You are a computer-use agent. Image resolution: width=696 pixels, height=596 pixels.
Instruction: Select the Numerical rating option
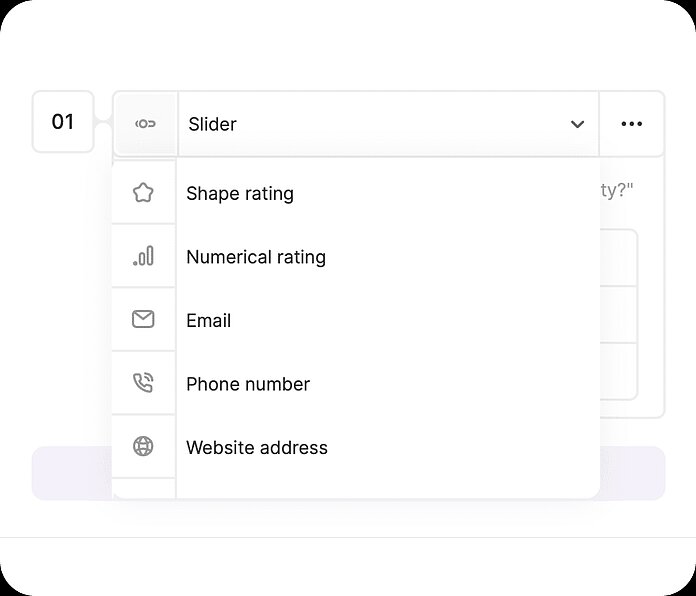(256, 257)
